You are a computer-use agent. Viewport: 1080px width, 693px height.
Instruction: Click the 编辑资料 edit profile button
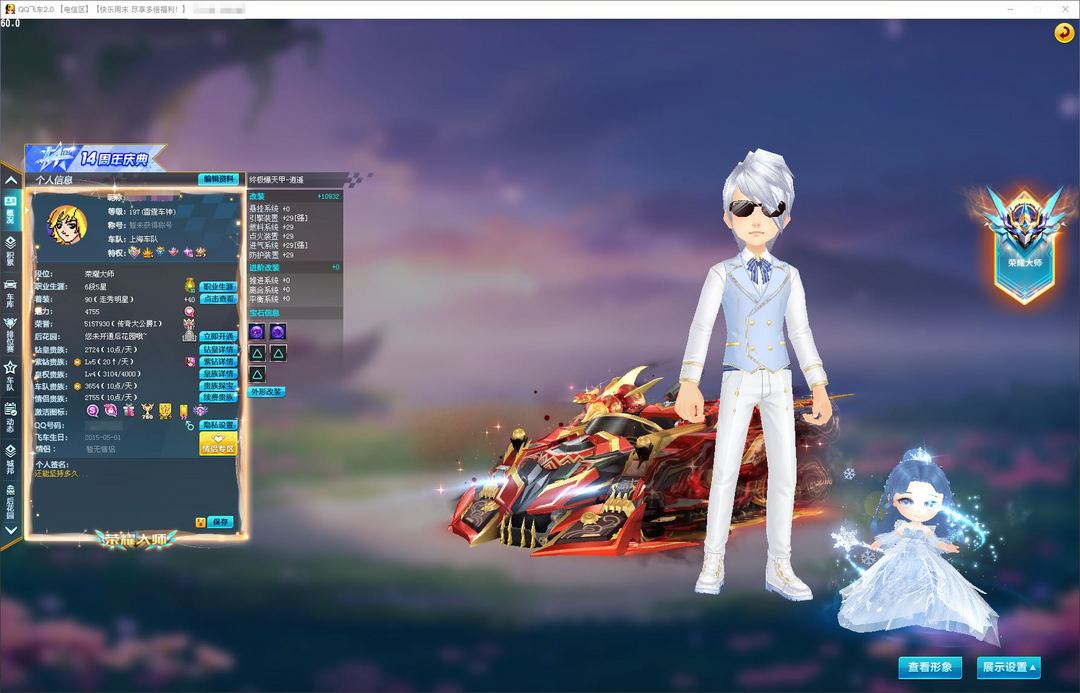(218, 179)
